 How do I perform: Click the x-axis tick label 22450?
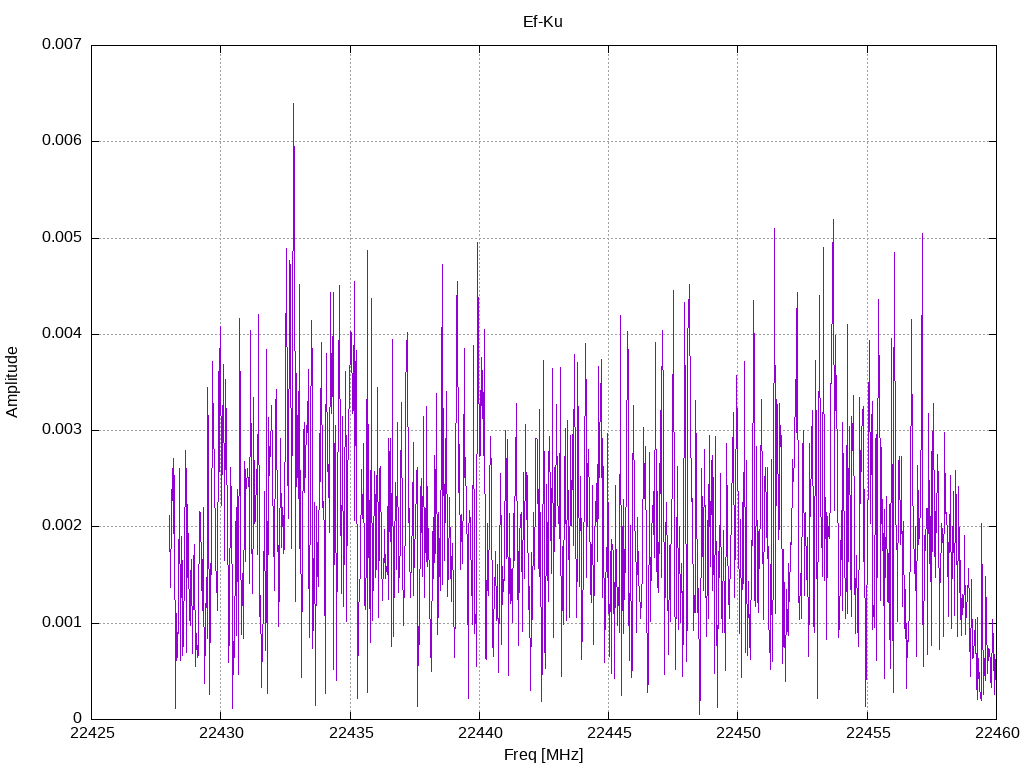pos(739,733)
